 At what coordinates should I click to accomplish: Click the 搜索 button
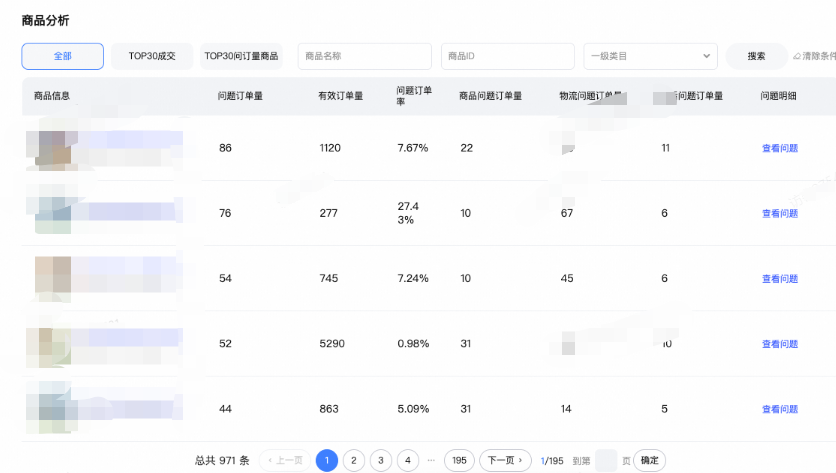coord(756,56)
